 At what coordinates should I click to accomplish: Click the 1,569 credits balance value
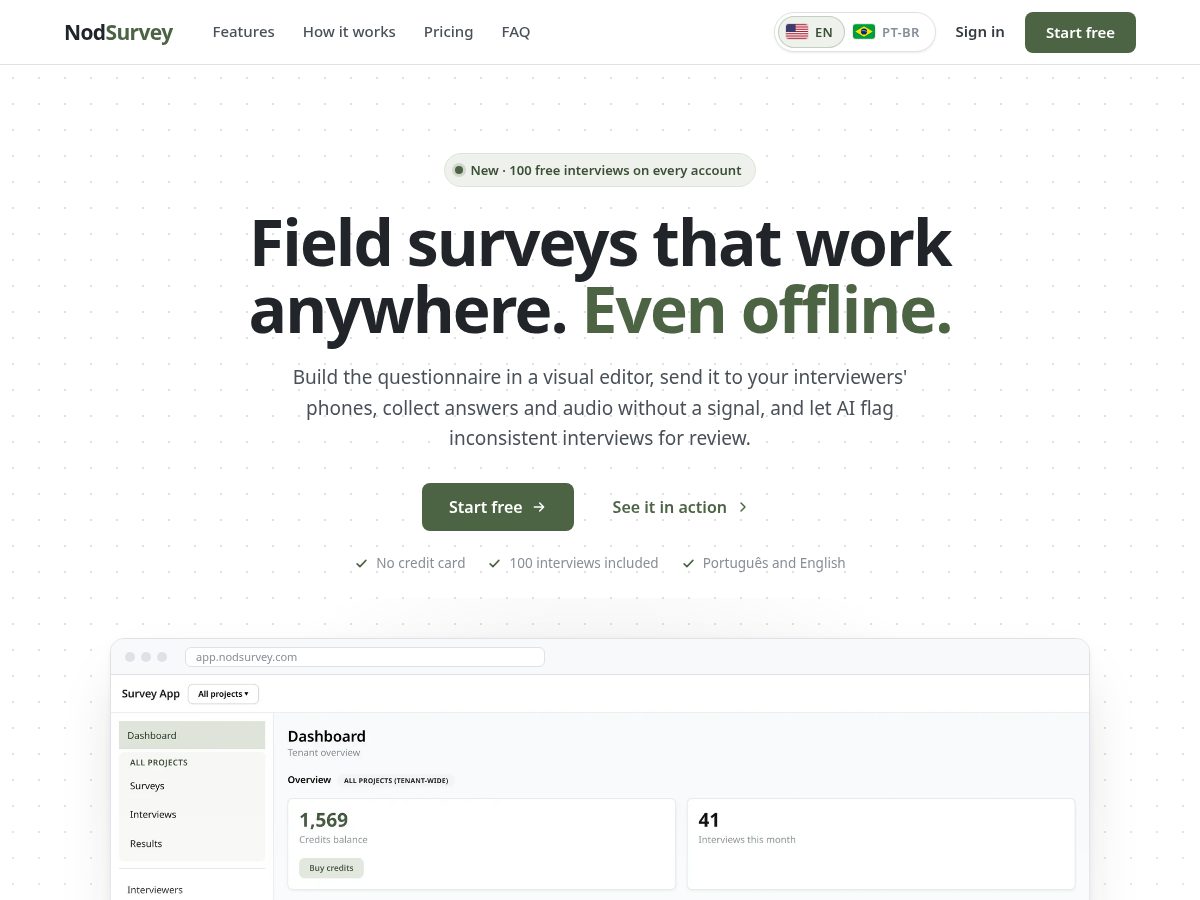(324, 820)
